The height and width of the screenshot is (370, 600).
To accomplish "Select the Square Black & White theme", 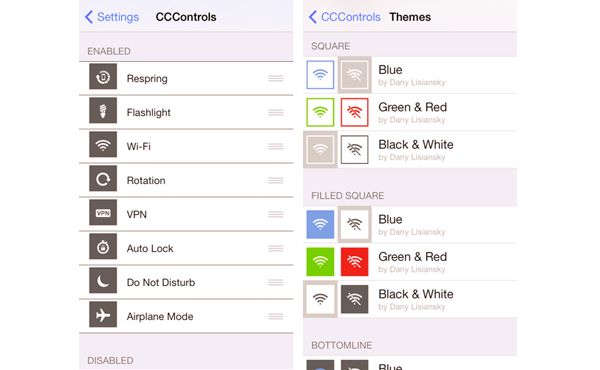I will 410,150.
